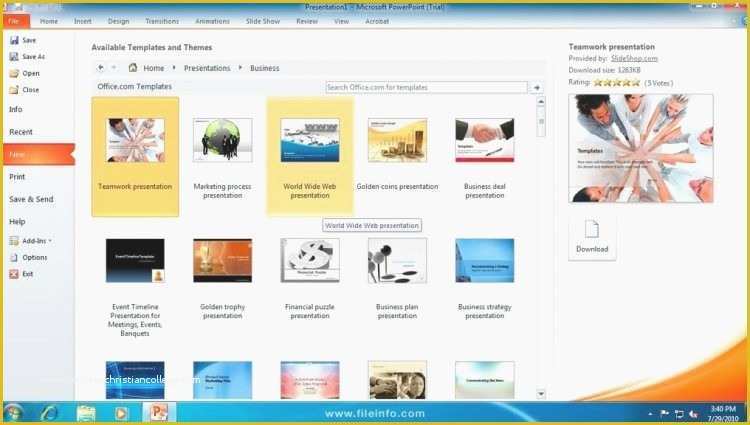Click the search go arrow button

[537, 87]
